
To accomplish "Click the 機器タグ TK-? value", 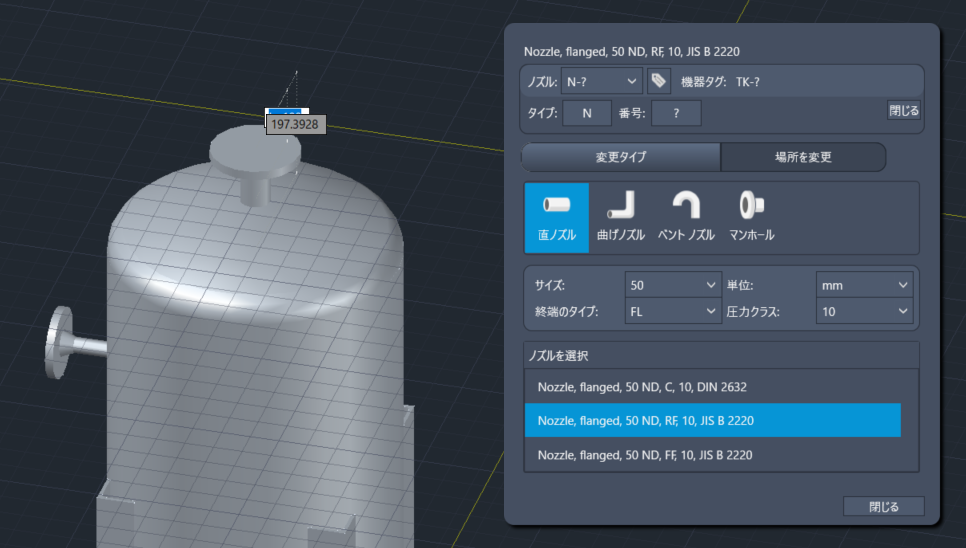I will pyautogui.click(x=747, y=82).
